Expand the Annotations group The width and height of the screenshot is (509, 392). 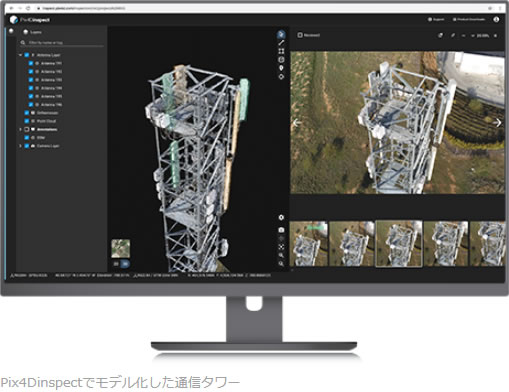coord(20,129)
